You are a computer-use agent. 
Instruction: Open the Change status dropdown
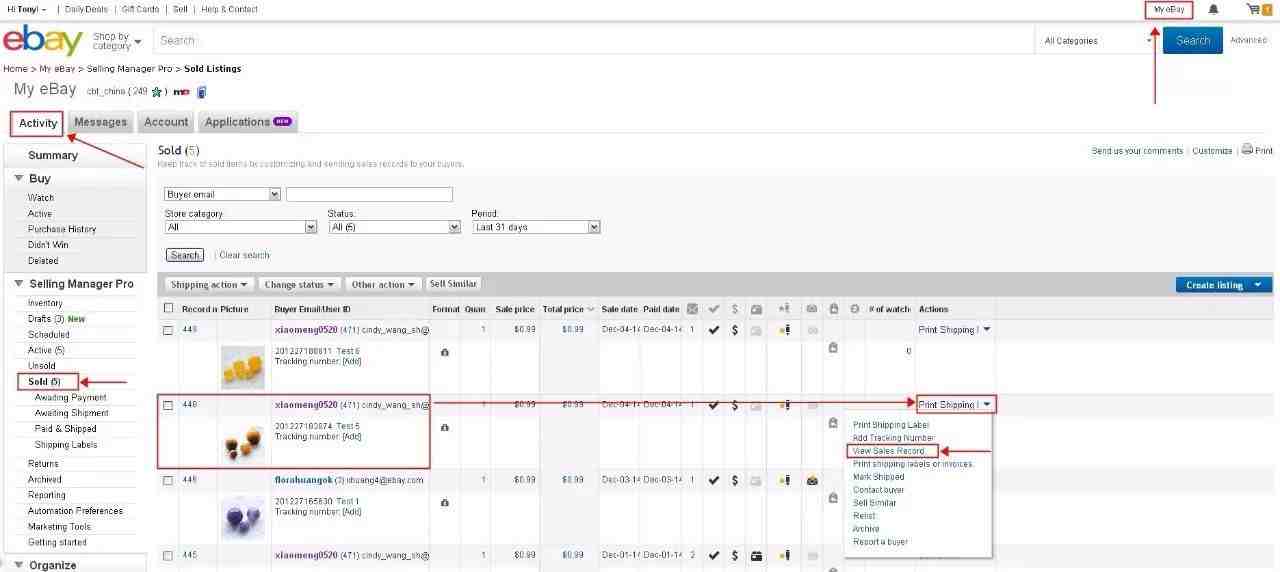300,284
